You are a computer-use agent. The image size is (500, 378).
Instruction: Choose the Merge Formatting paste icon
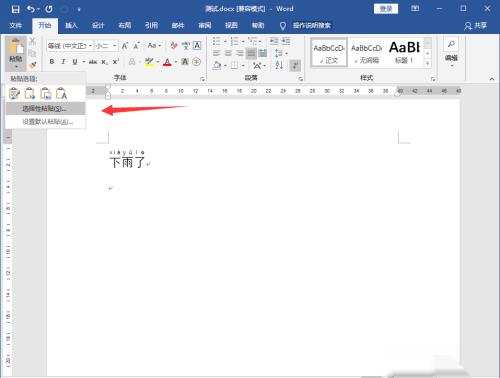30,93
